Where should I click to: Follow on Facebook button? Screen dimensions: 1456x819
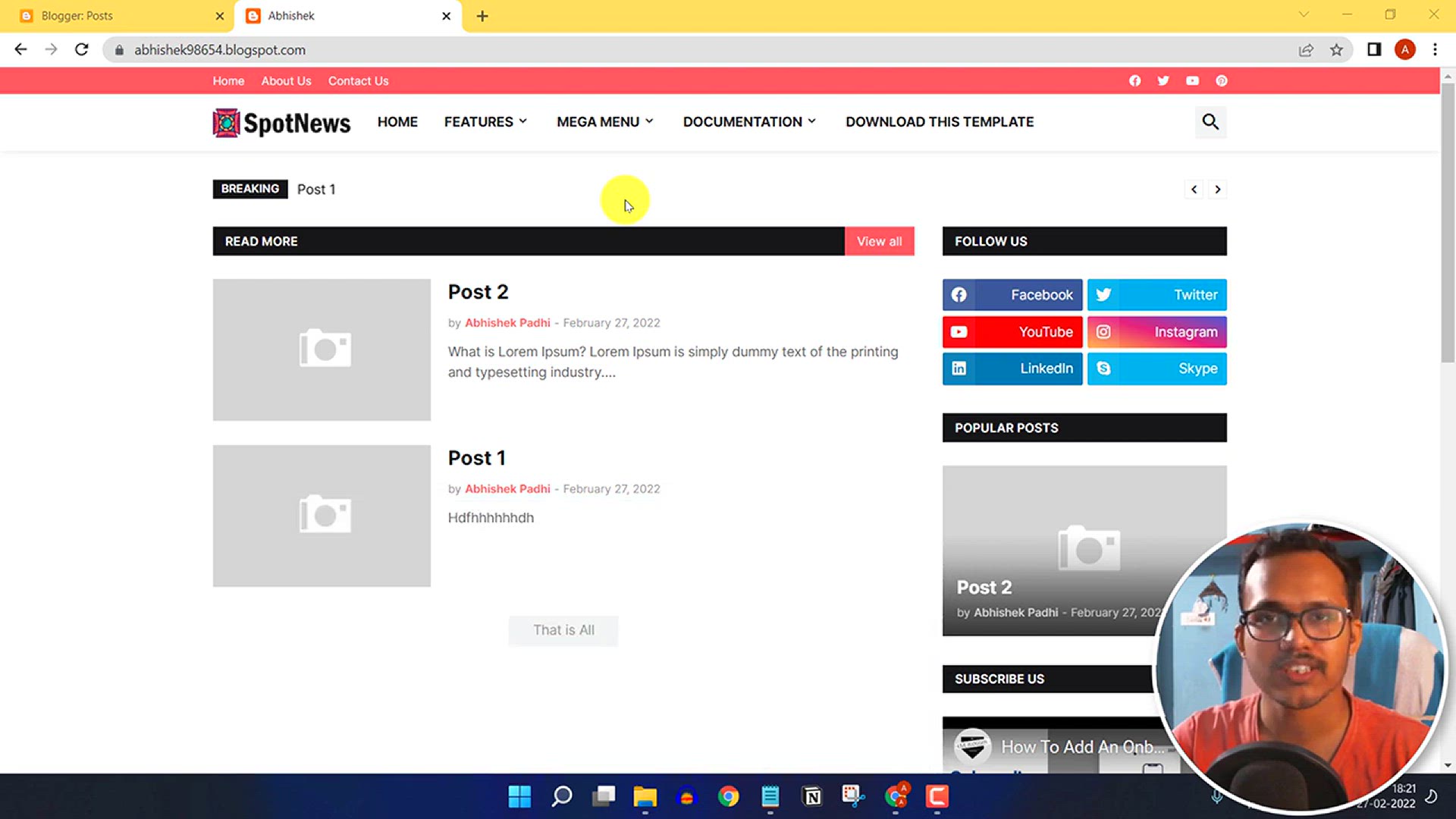coord(1012,295)
